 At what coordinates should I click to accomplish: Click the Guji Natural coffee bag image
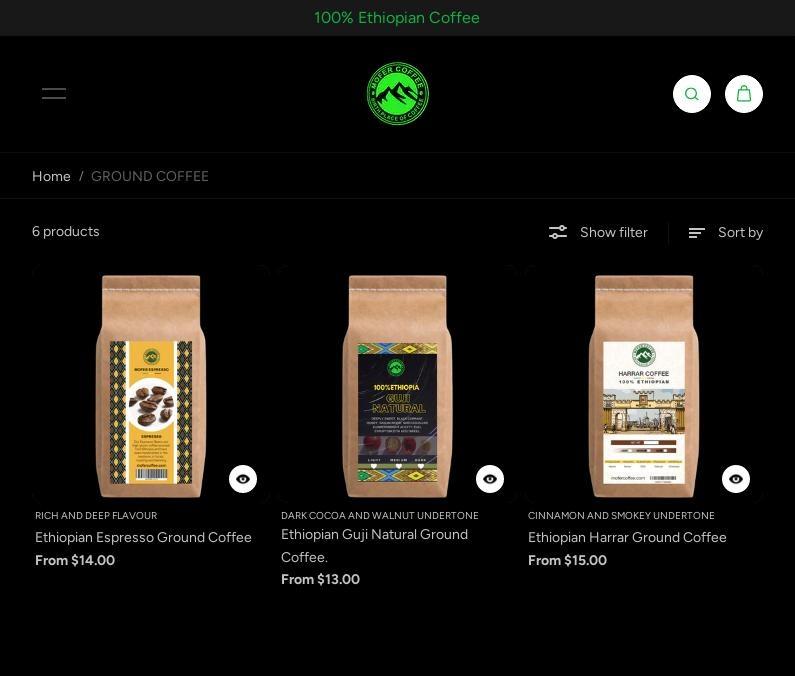pos(398,385)
